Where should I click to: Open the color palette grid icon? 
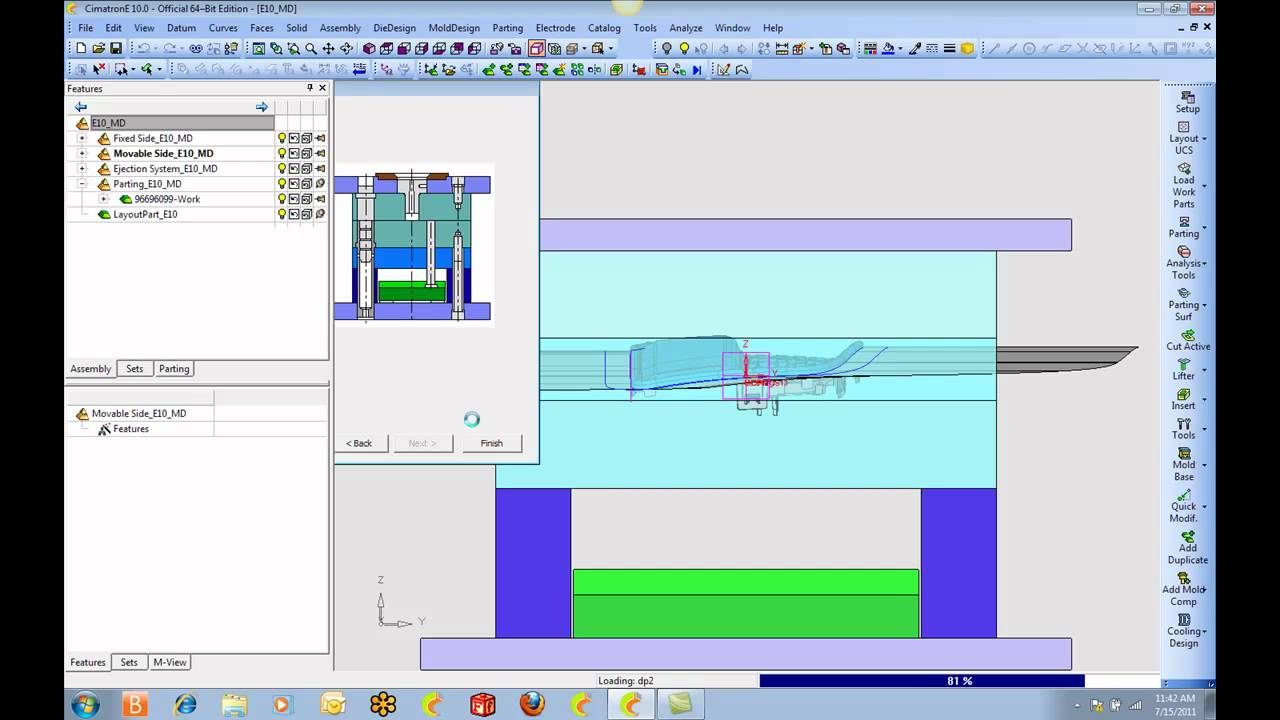[870, 48]
